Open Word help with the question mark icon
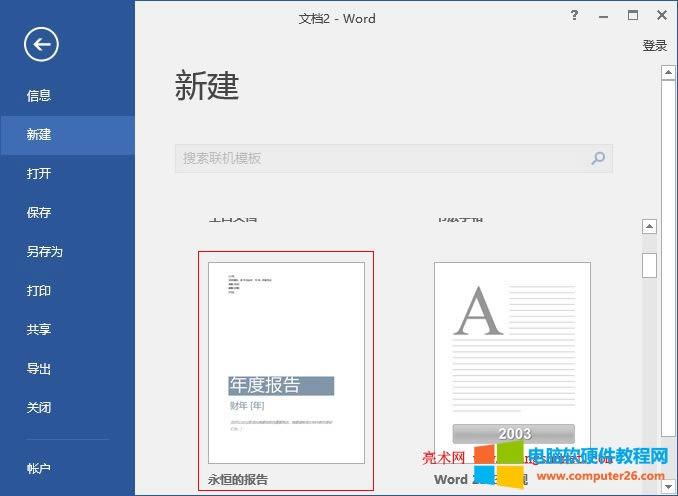 [x=574, y=16]
